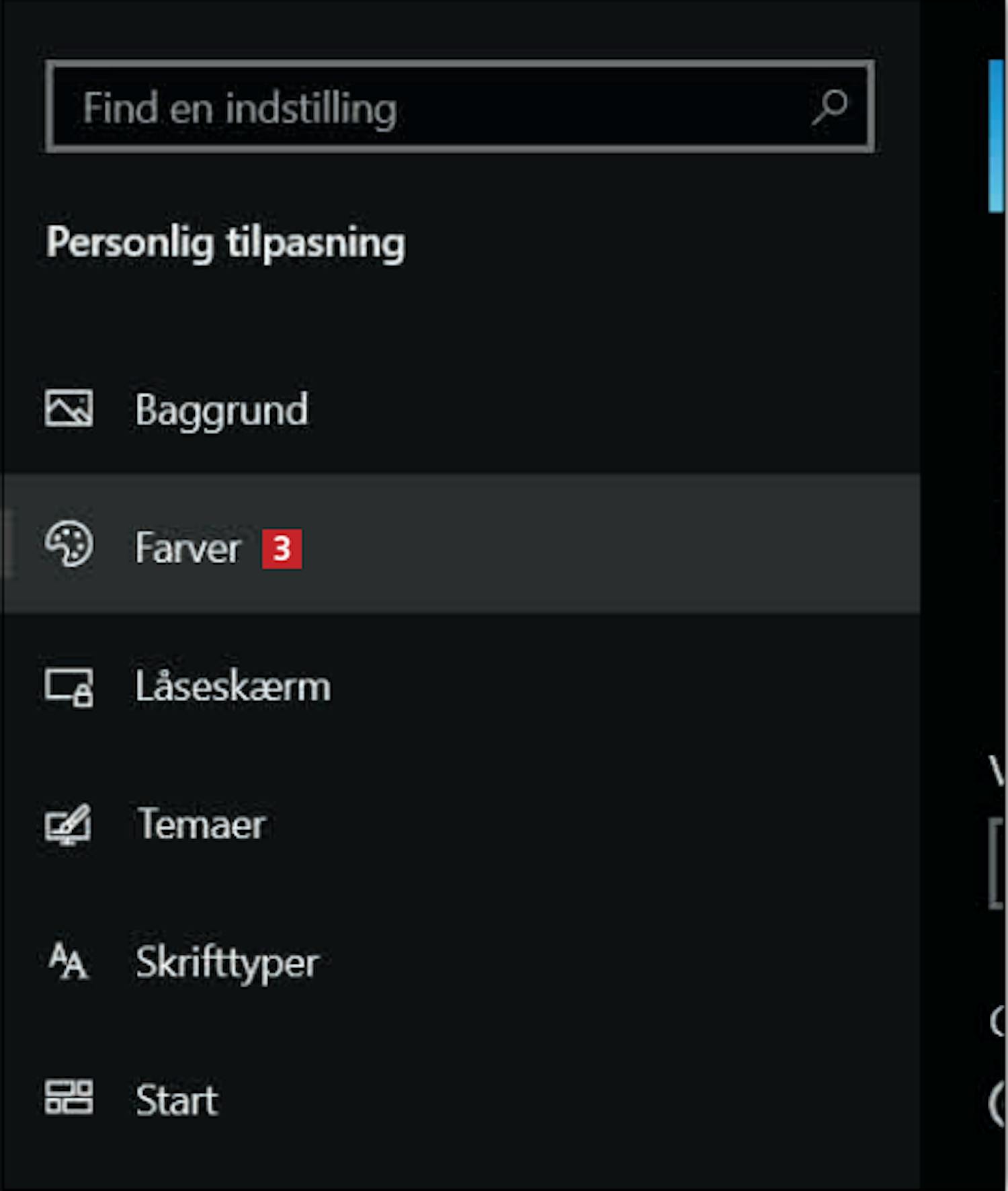This screenshot has height=1191, width=1008.
Task: Select the lowest partially visible radio button at right
Action: [999, 1104]
